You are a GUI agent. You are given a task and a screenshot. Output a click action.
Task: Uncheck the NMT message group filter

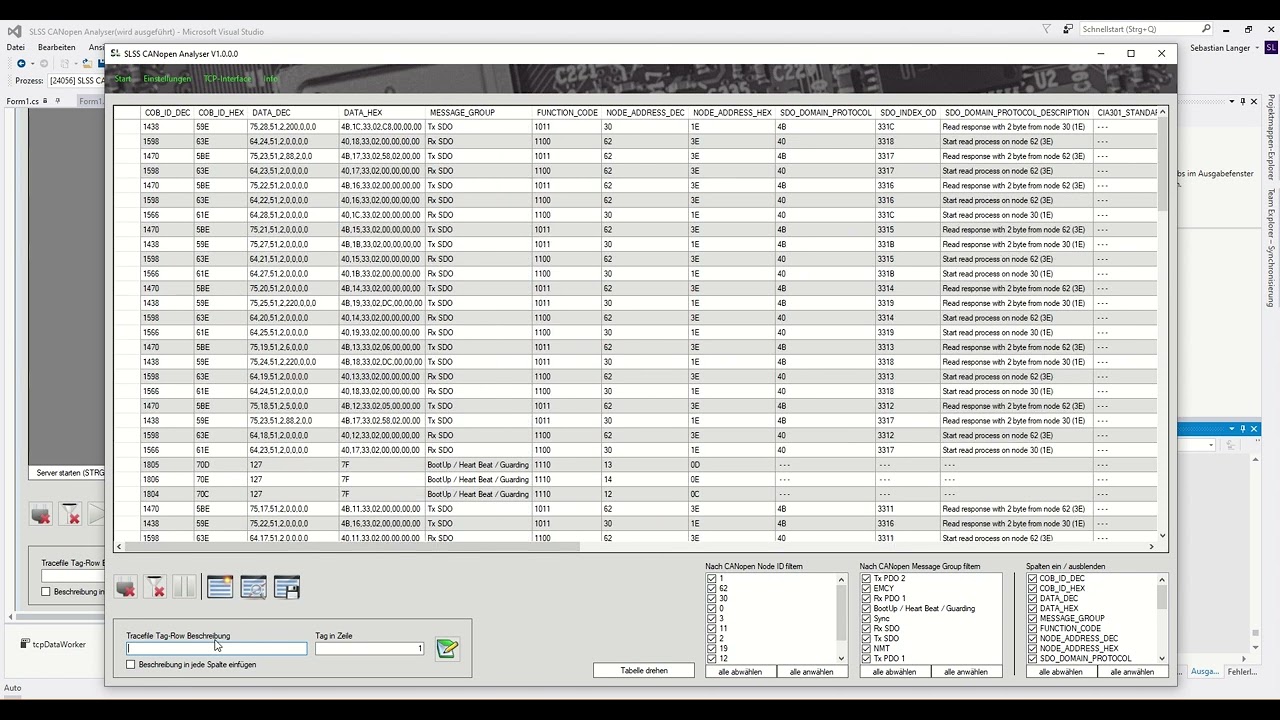pos(866,648)
